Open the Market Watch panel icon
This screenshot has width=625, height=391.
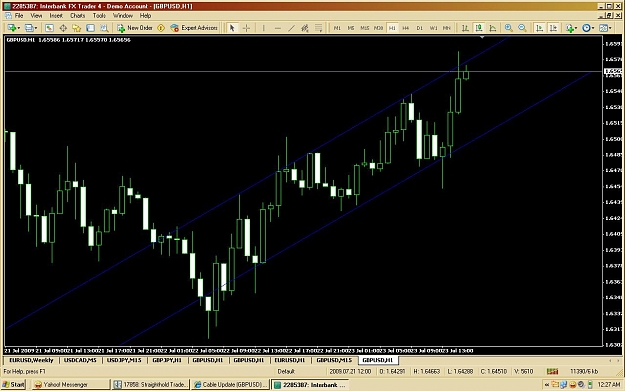pos(49,28)
